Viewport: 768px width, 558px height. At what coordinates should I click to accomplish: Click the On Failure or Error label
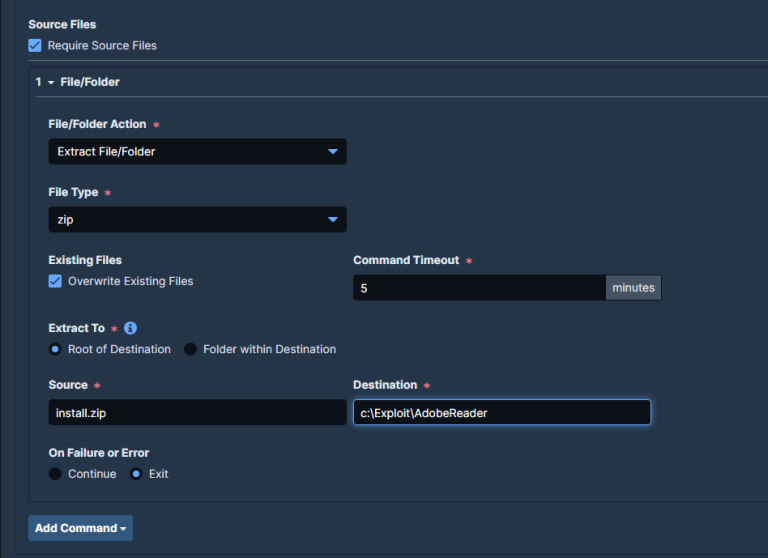click(98, 453)
